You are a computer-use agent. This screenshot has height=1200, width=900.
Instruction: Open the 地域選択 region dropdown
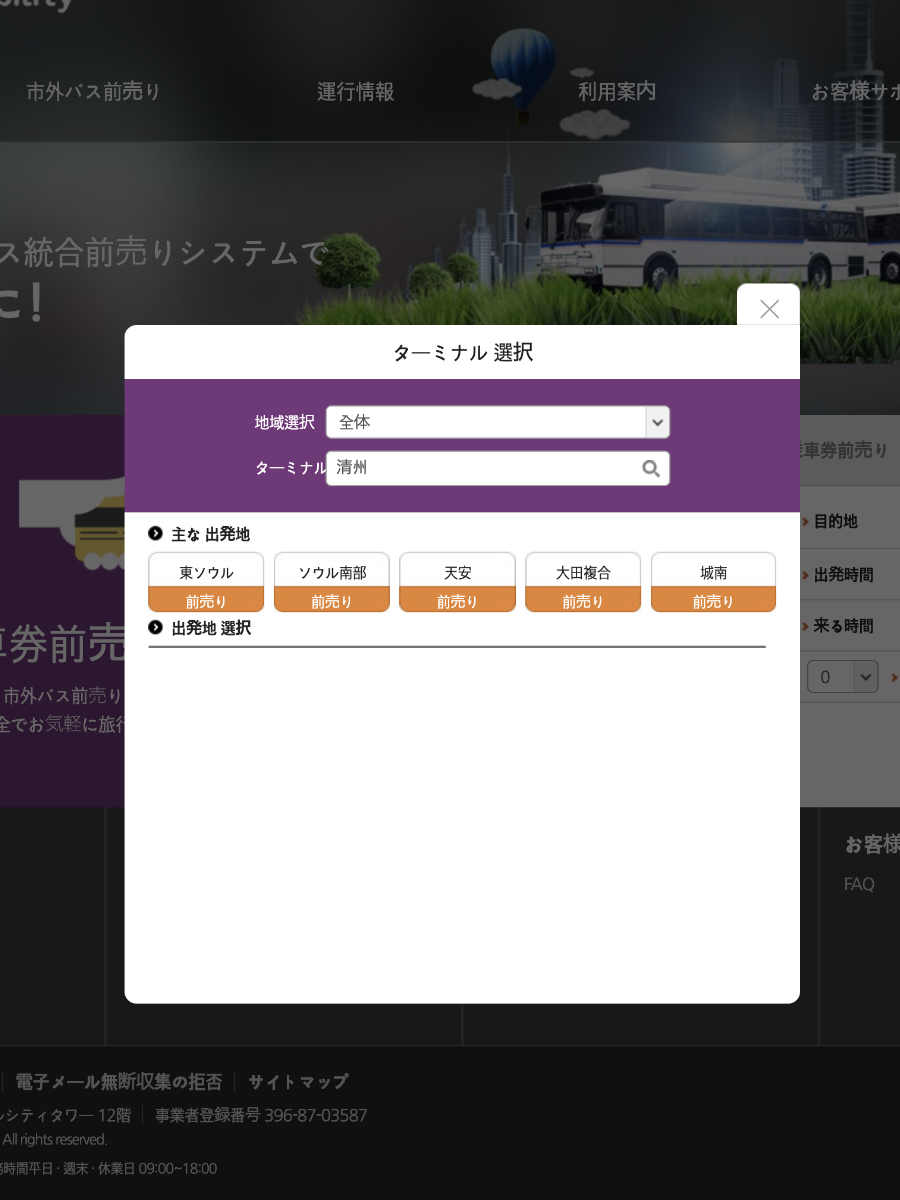(x=497, y=422)
